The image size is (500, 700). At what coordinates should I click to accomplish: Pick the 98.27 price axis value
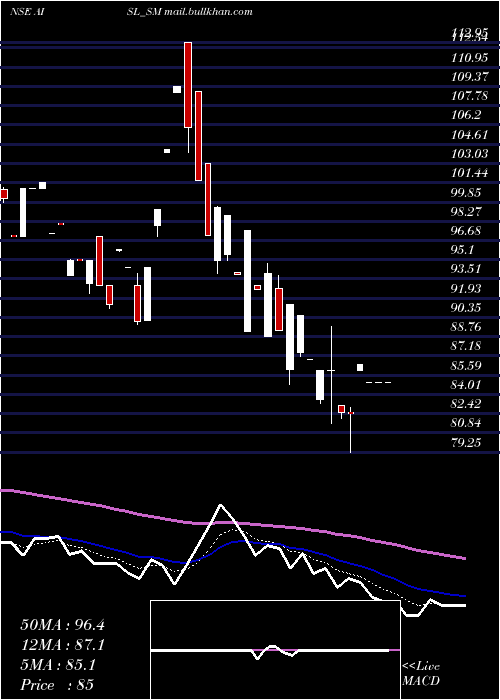tap(467, 212)
